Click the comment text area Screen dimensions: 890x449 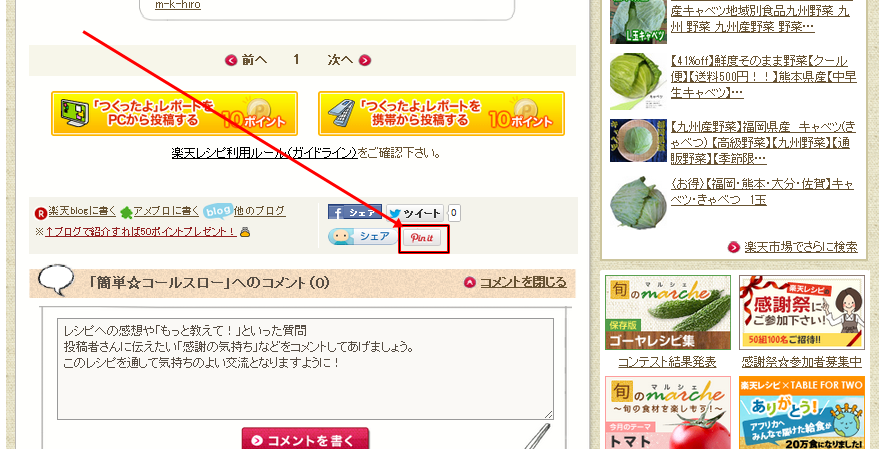pos(305,369)
